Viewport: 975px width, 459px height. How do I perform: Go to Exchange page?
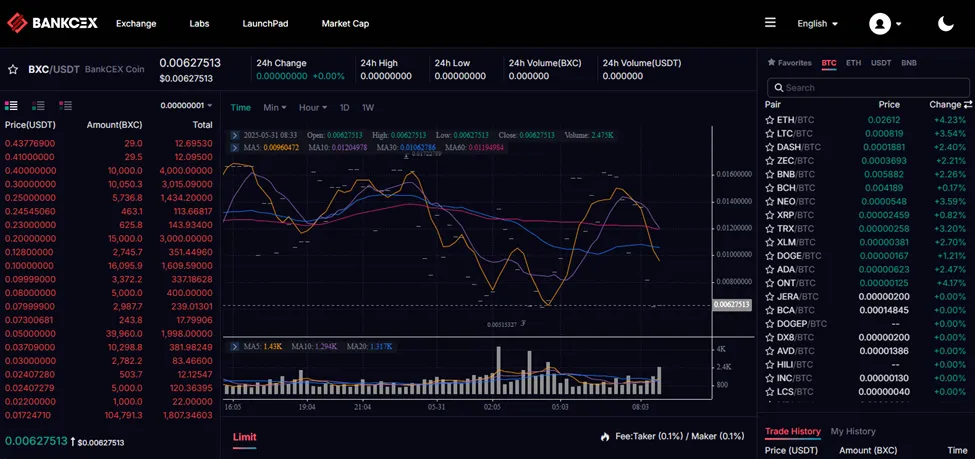[x=136, y=24]
